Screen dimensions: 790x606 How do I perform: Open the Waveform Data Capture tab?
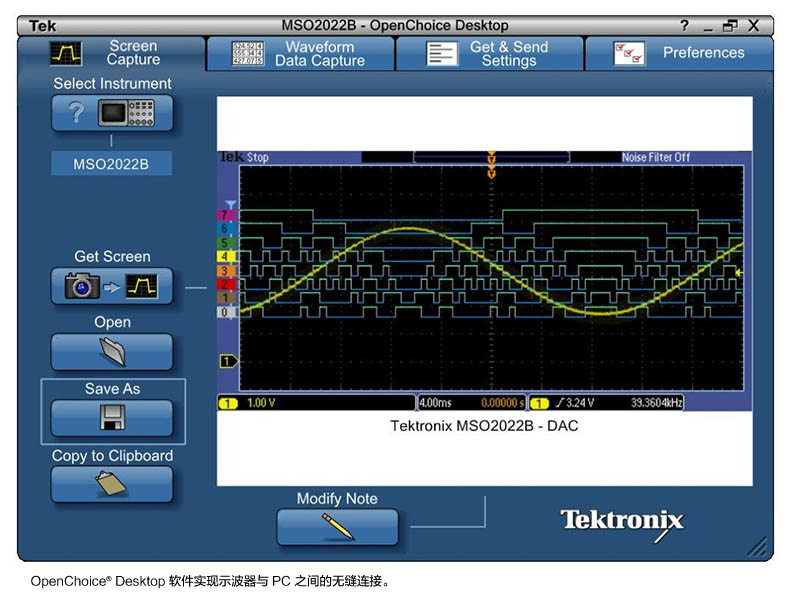click(x=301, y=53)
